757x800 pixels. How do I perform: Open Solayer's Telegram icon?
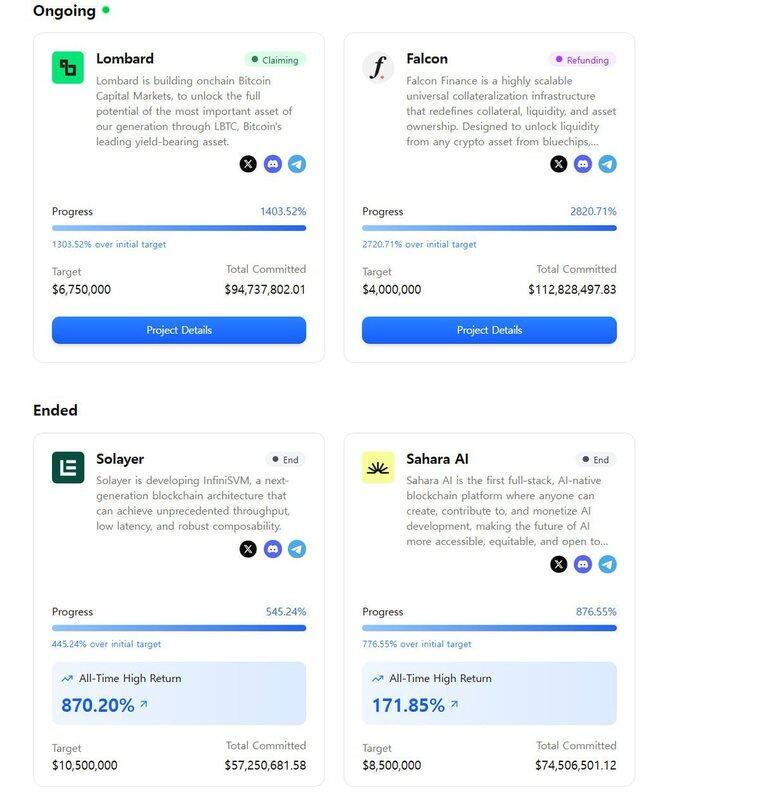click(297, 549)
